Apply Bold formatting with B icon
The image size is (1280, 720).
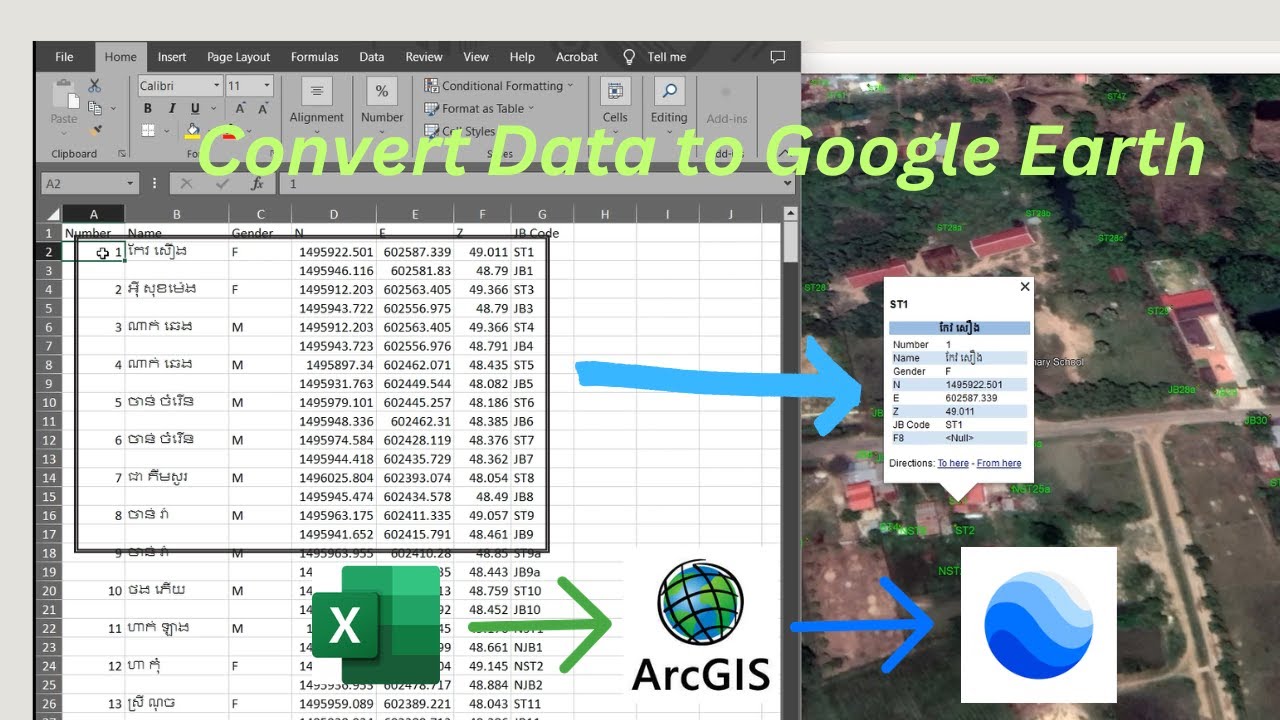pos(147,109)
